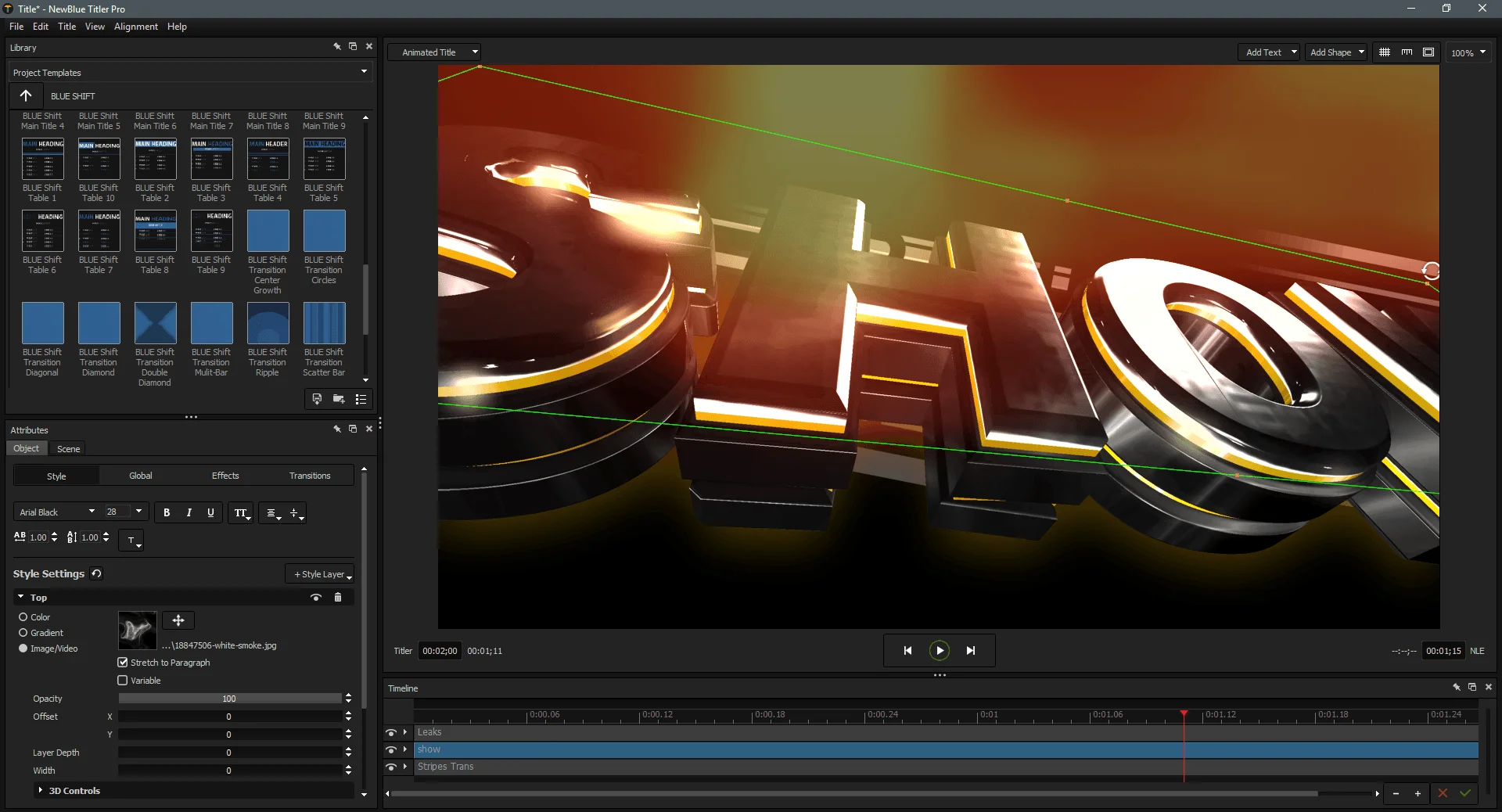1502x812 pixels.
Task: Open the Animated Title dropdown
Action: [434, 52]
